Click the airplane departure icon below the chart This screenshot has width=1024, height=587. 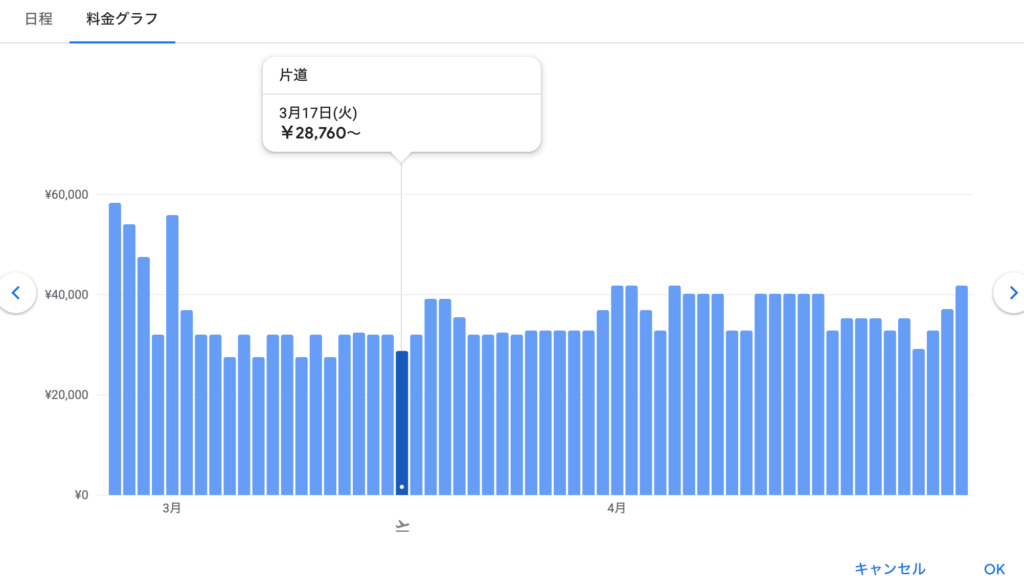[x=402, y=526]
